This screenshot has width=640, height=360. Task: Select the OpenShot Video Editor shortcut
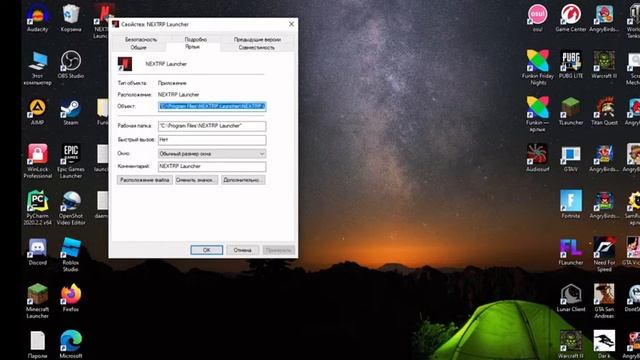pos(71,207)
